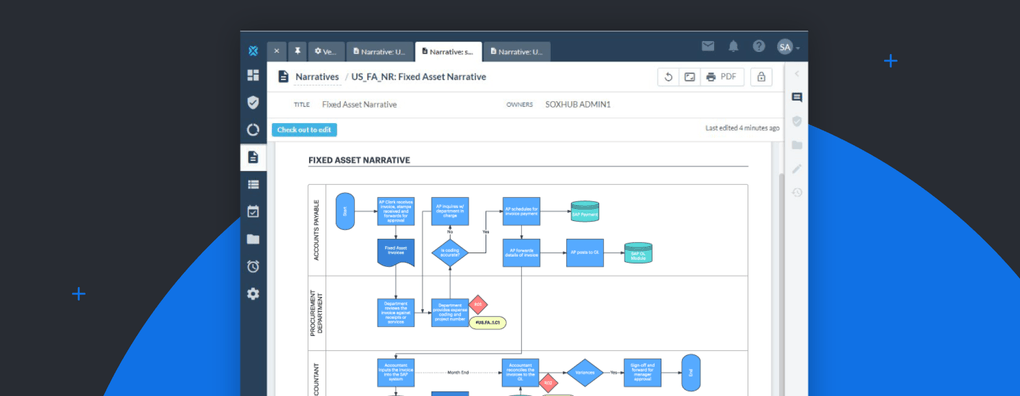Open the alarm clock sidebar icon
Screen dimensions: 1020x396
253,266
